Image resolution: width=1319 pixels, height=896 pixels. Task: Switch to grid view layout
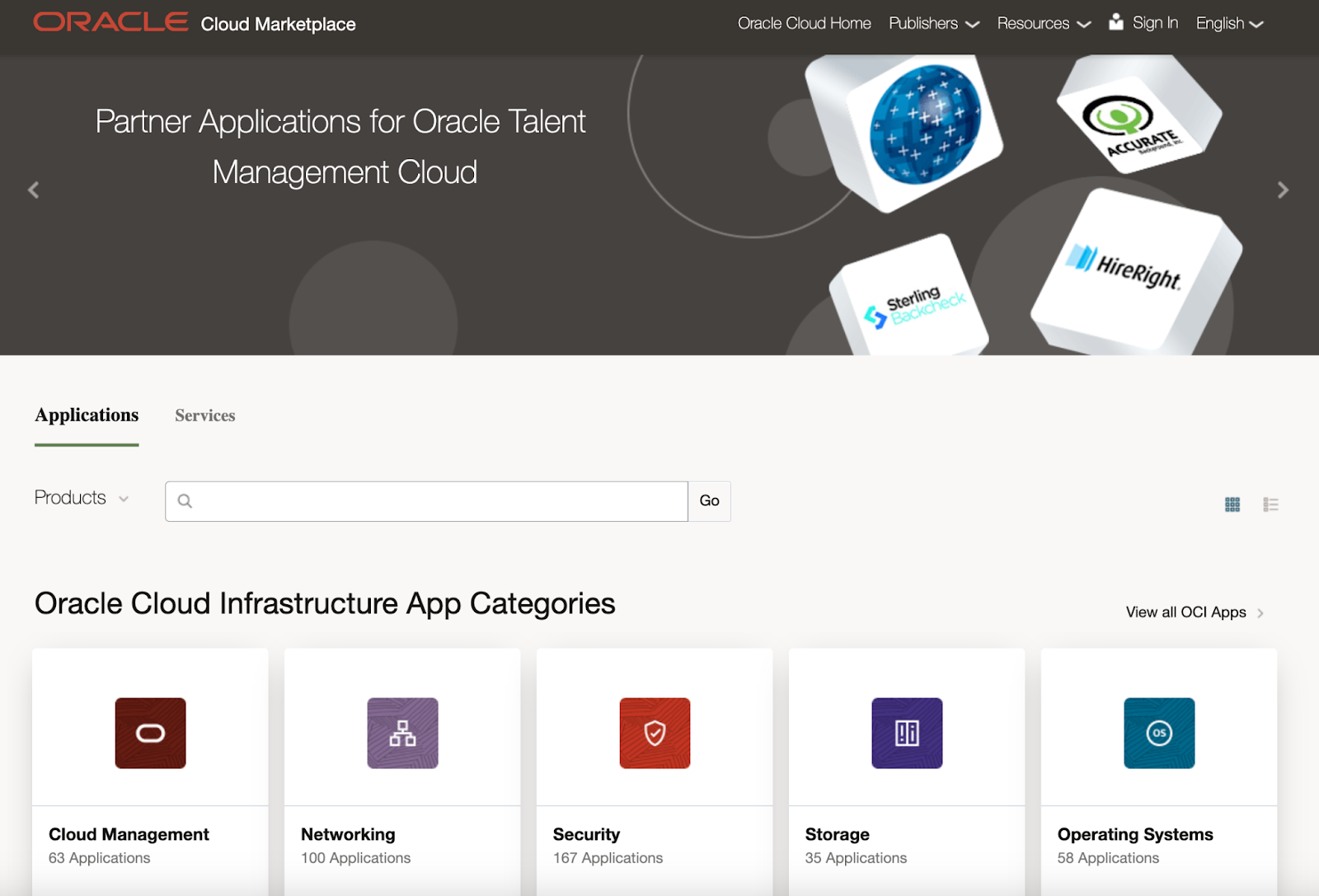tap(1232, 504)
